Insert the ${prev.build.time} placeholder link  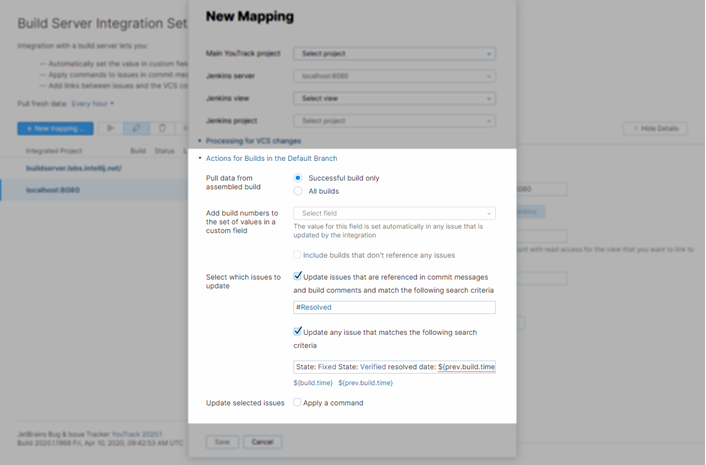click(366, 383)
